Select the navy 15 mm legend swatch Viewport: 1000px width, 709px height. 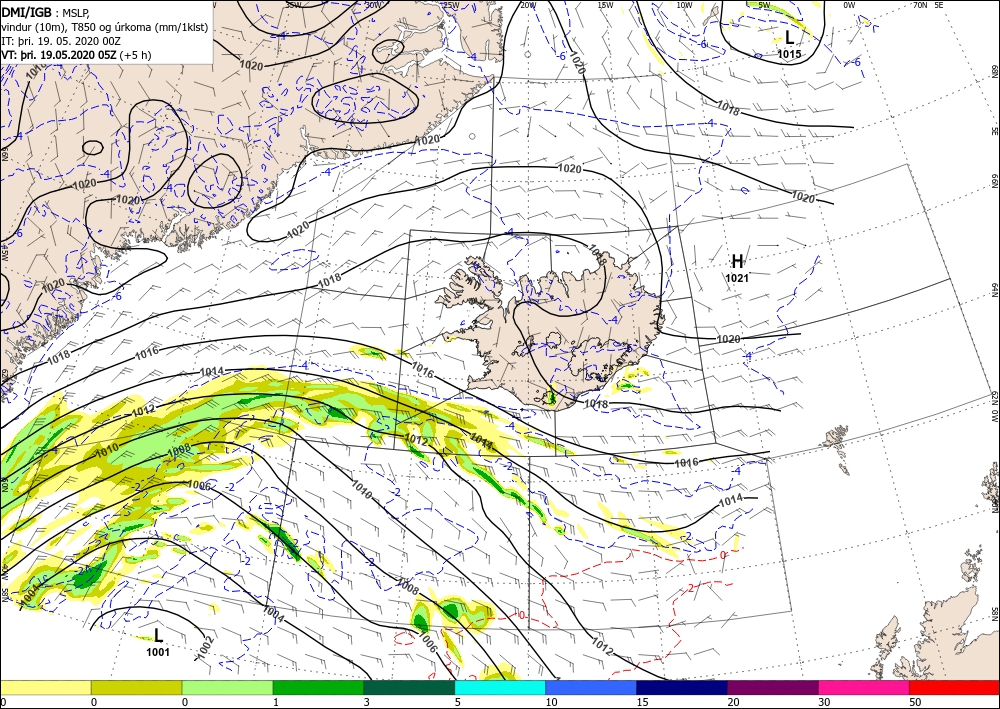[x=682, y=687]
